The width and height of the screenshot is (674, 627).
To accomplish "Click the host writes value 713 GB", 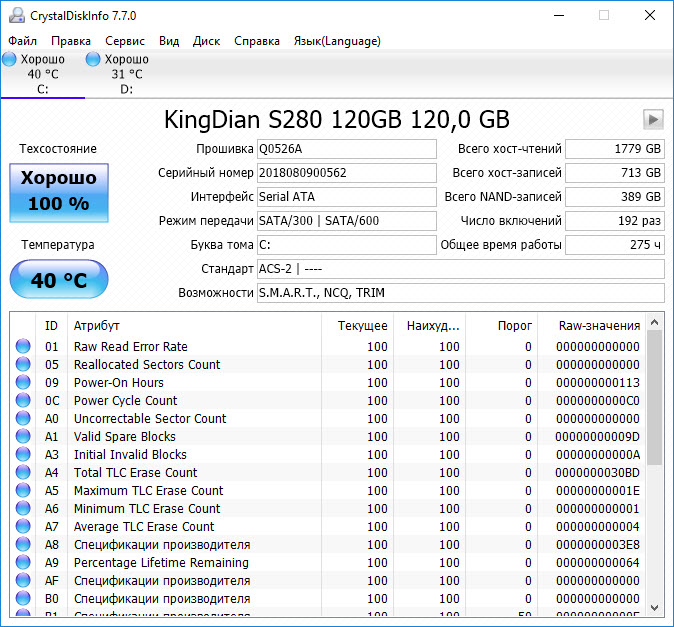I will pos(615,173).
